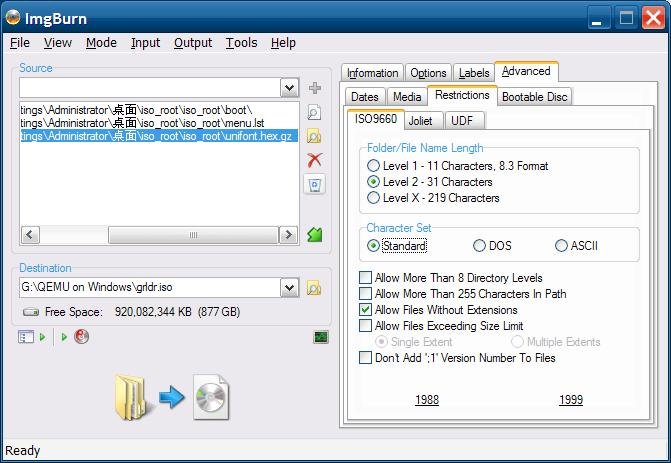The image size is (671, 463).
Task: Open the Input menu
Action: [x=145, y=43]
